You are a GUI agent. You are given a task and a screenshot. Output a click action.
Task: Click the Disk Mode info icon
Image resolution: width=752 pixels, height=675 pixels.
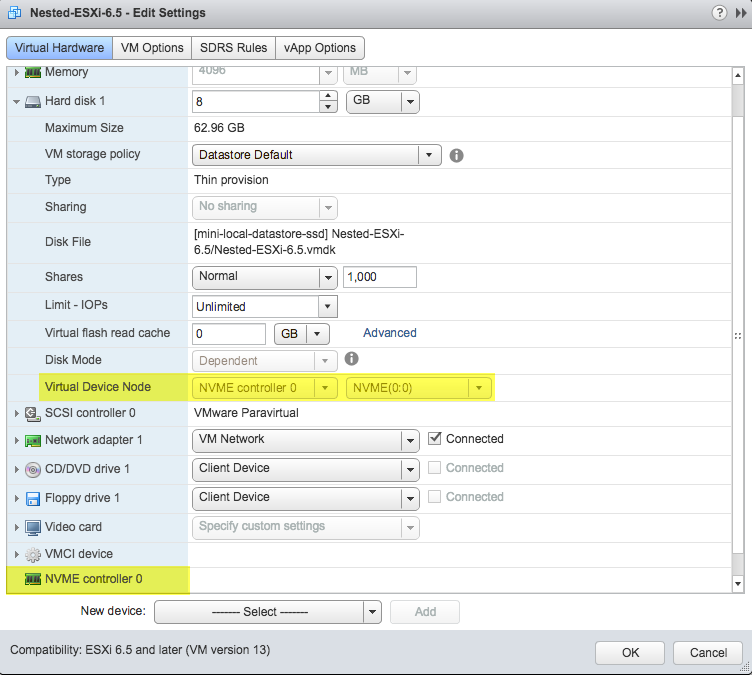tap(351, 359)
